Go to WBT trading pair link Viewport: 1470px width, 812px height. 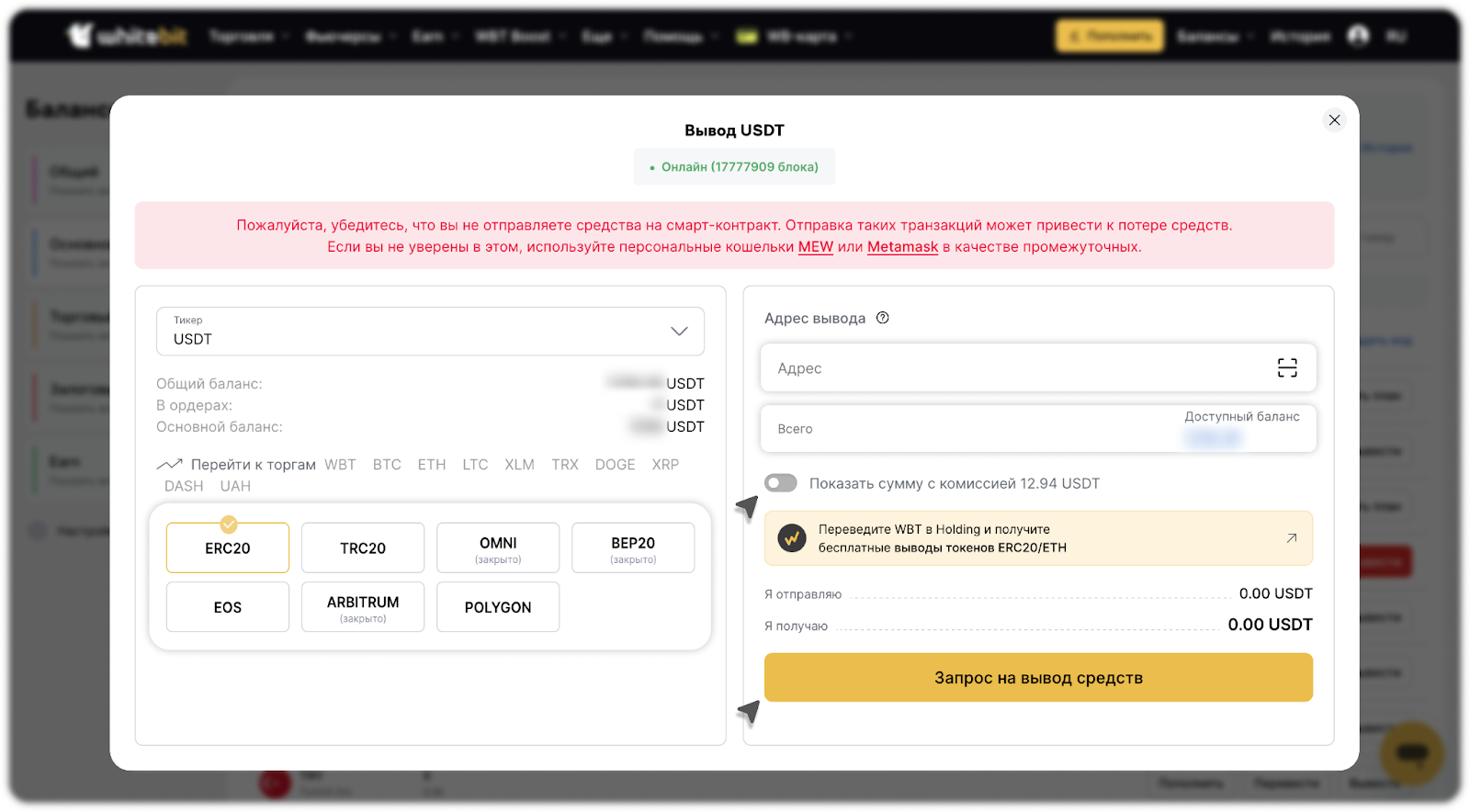pos(340,465)
